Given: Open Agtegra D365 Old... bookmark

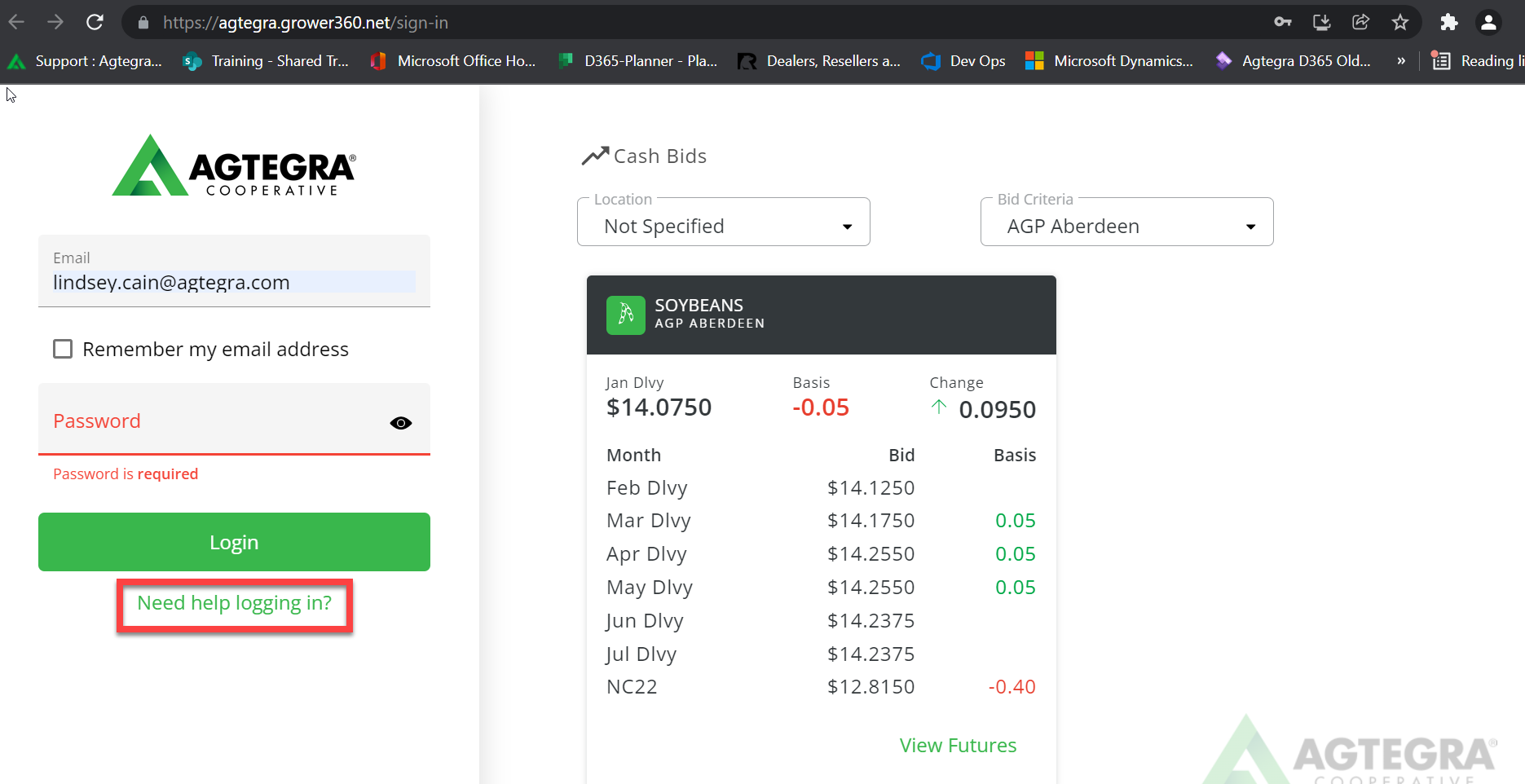Looking at the screenshot, I should pyautogui.click(x=1294, y=61).
